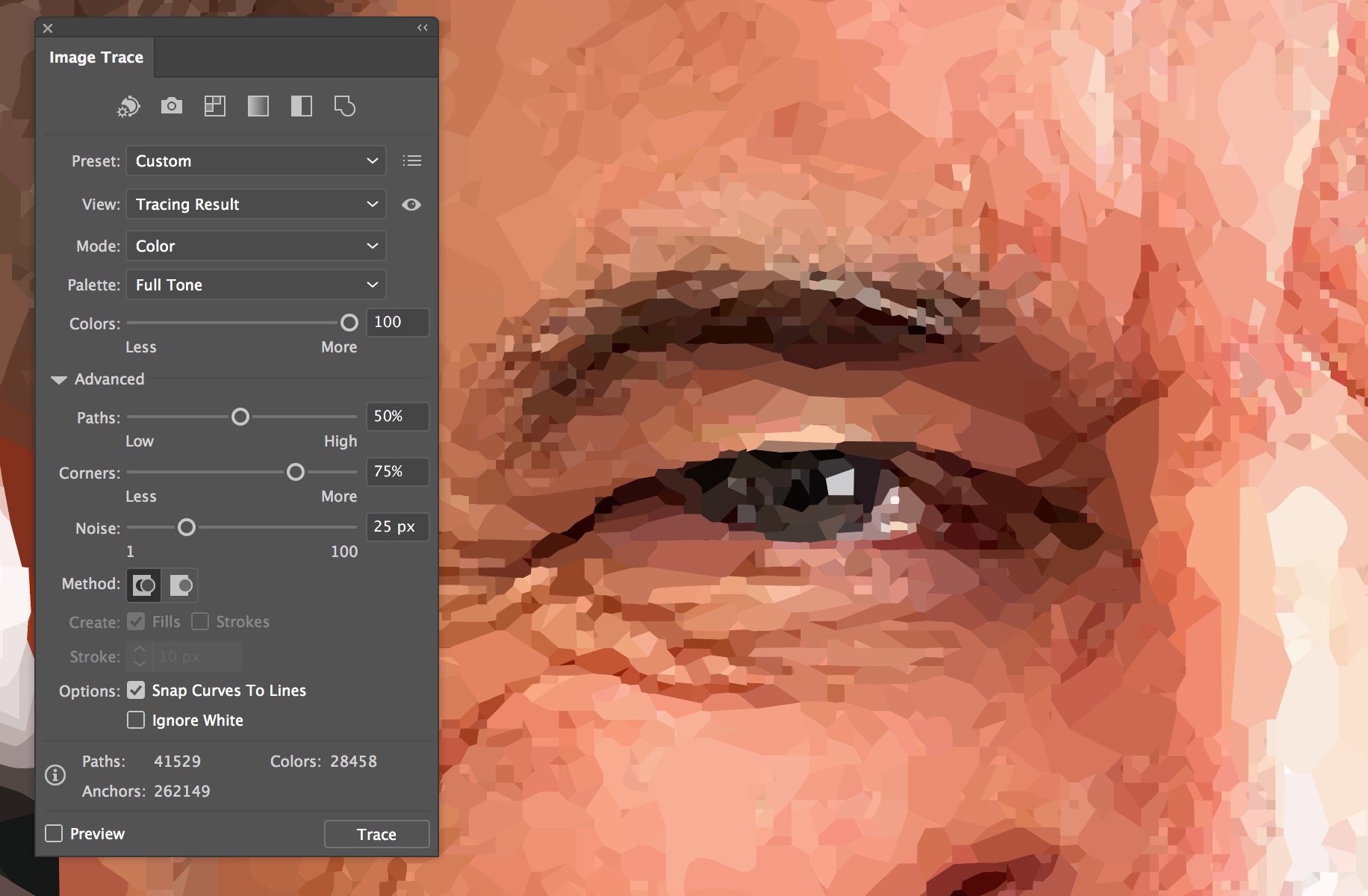This screenshot has width=1368, height=896.
Task: Select the Abutting method button
Action: 143,585
